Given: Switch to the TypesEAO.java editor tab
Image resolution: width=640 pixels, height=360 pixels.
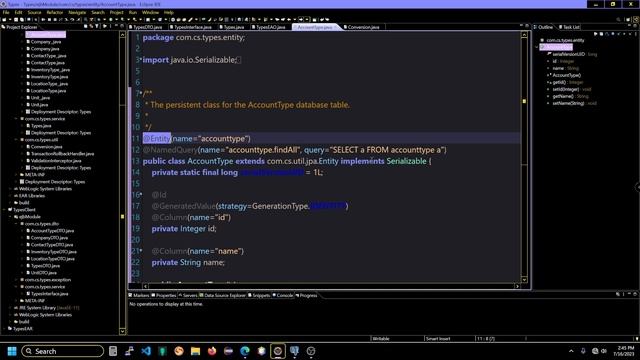Looking at the screenshot, I should click(x=269, y=27).
